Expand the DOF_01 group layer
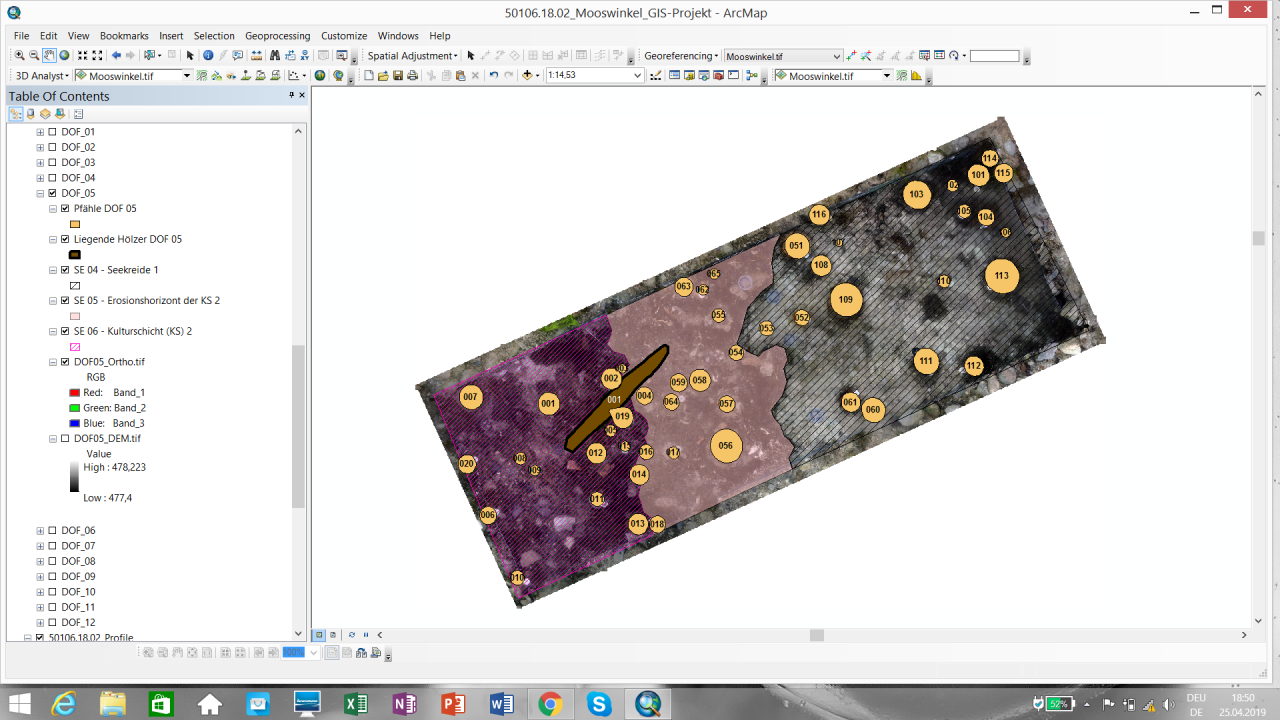The height and width of the screenshot is (720, 1280). pyautogui.click(x=40, y=132)
